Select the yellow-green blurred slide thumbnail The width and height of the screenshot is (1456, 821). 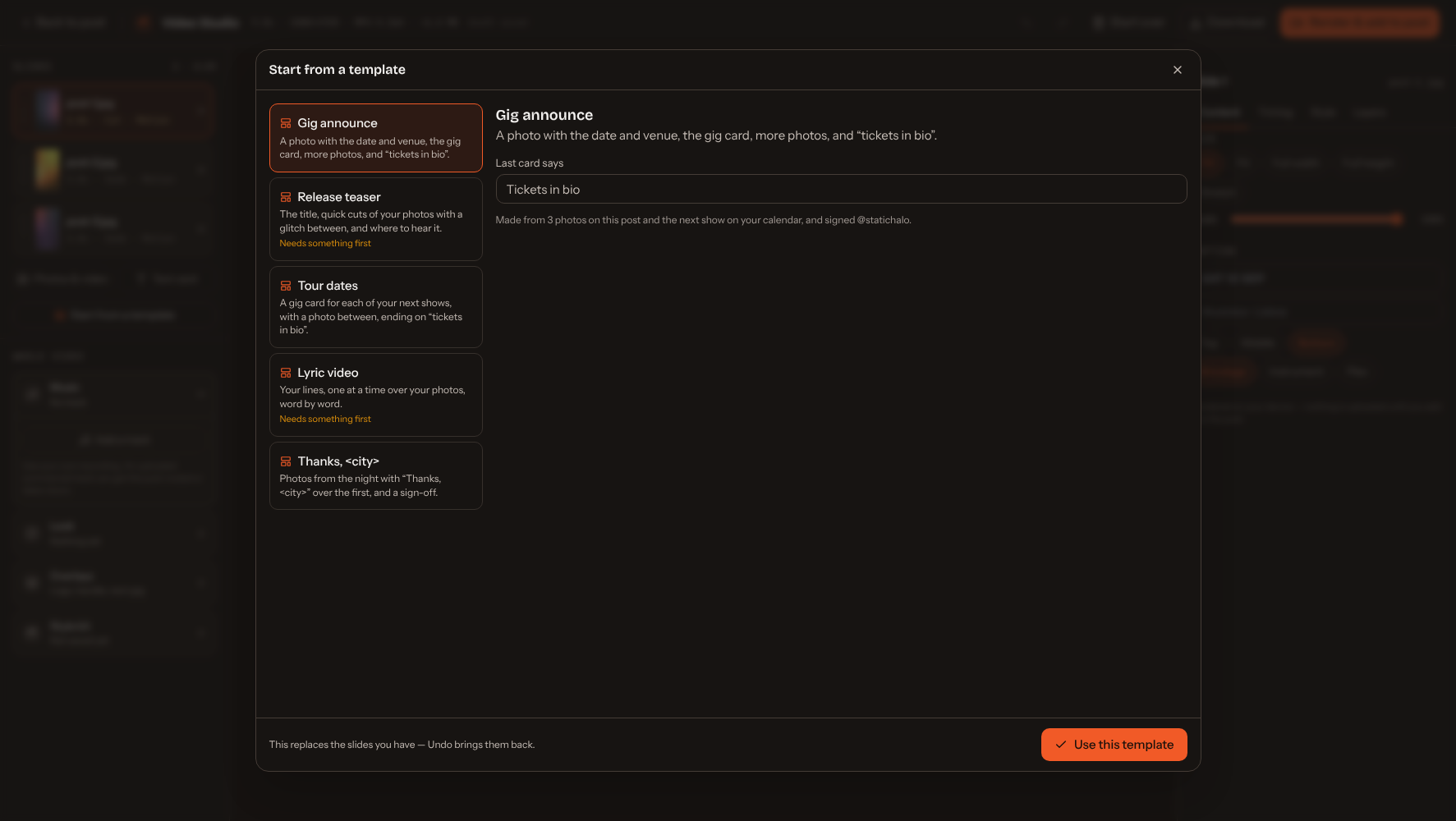pyautogui.click(x=48, y=167)
